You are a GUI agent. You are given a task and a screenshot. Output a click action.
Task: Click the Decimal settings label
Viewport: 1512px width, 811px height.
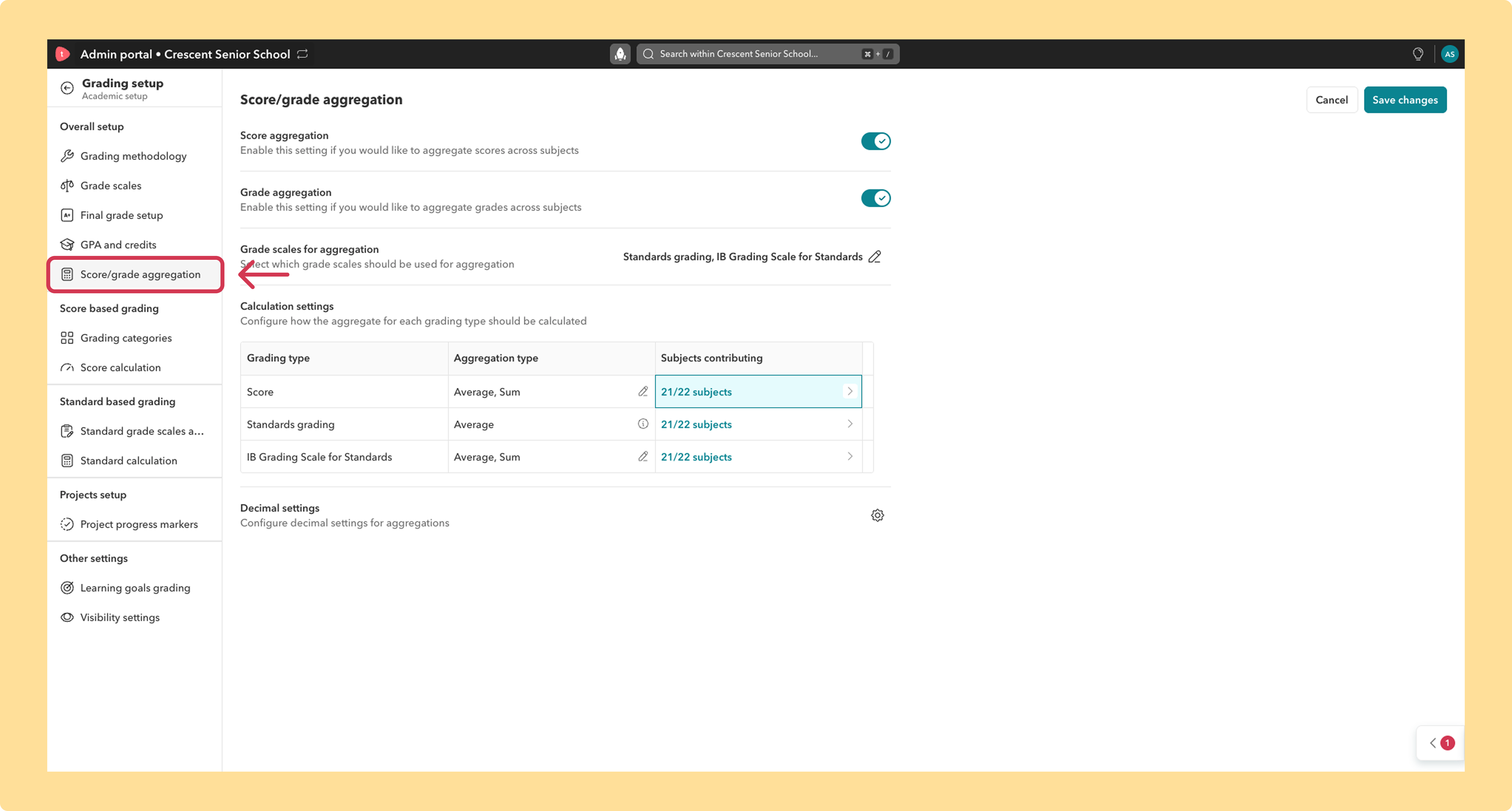pyautogui.click(x=280, y=508)
